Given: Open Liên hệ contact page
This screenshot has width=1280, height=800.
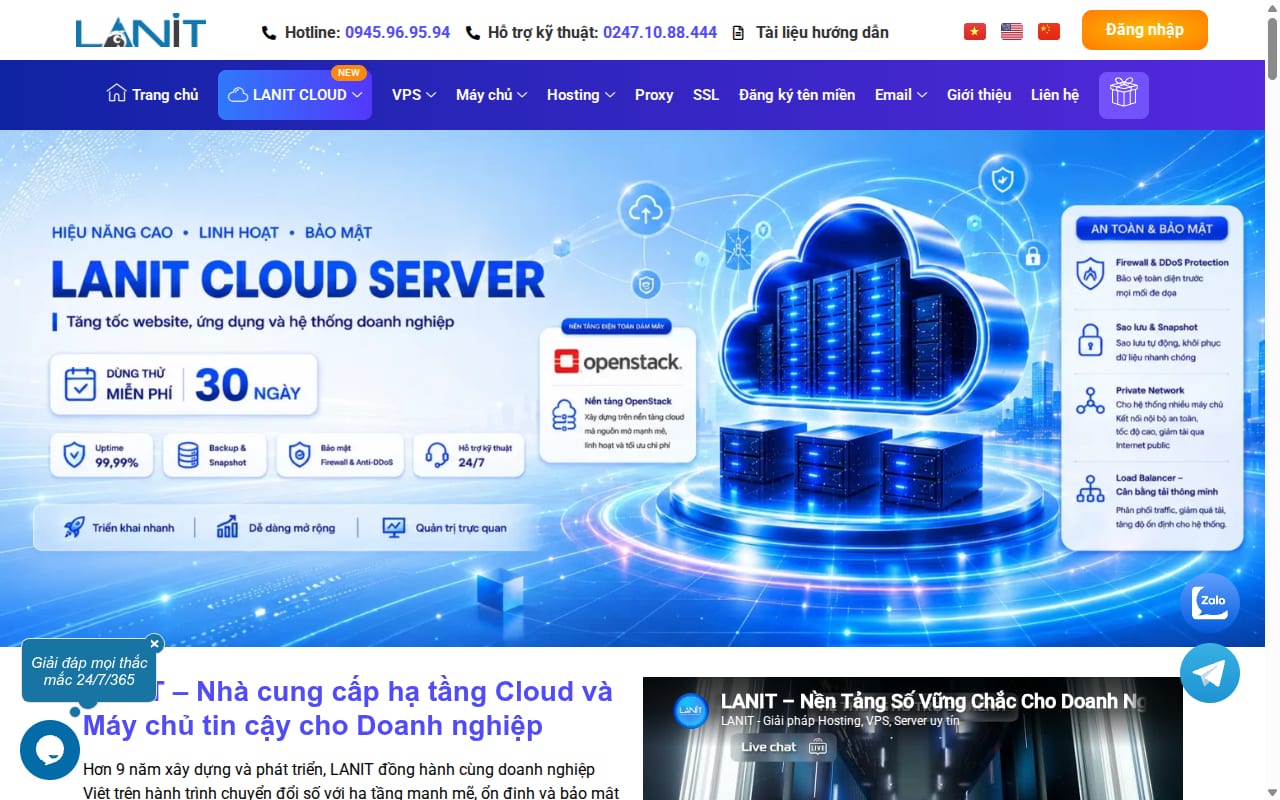Looking at the screenshot, I should tap(1055, 95).
